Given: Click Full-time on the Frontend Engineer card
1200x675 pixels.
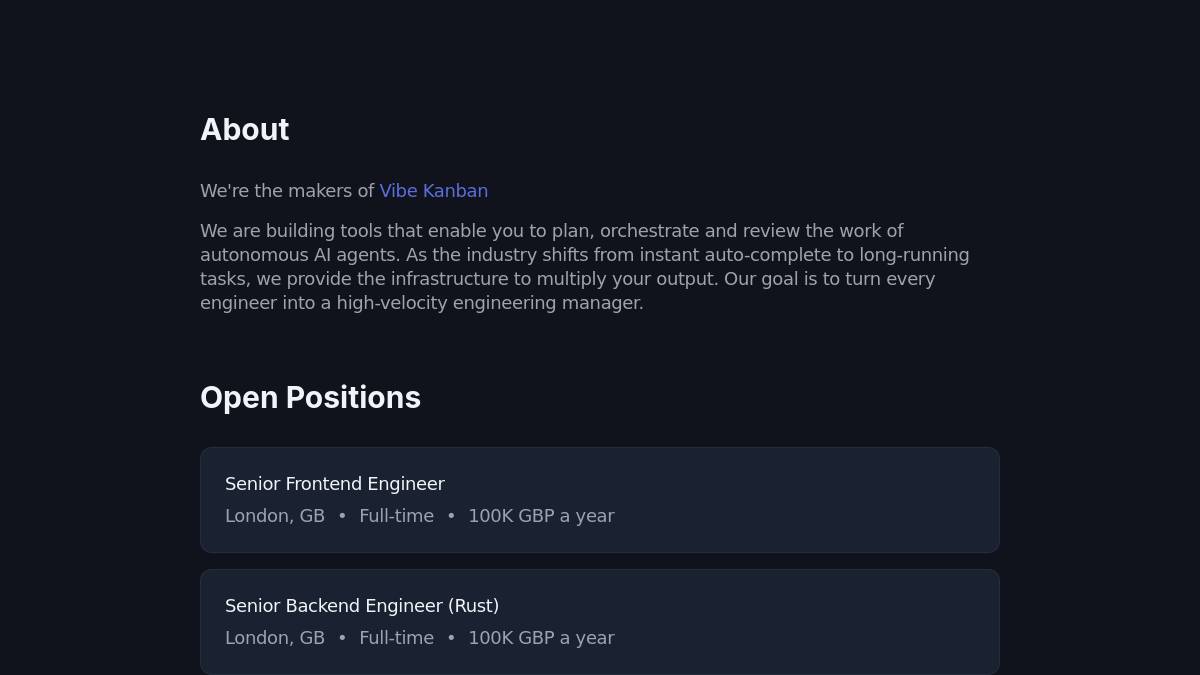Looking at the screenshot, I should pos(396,516).
